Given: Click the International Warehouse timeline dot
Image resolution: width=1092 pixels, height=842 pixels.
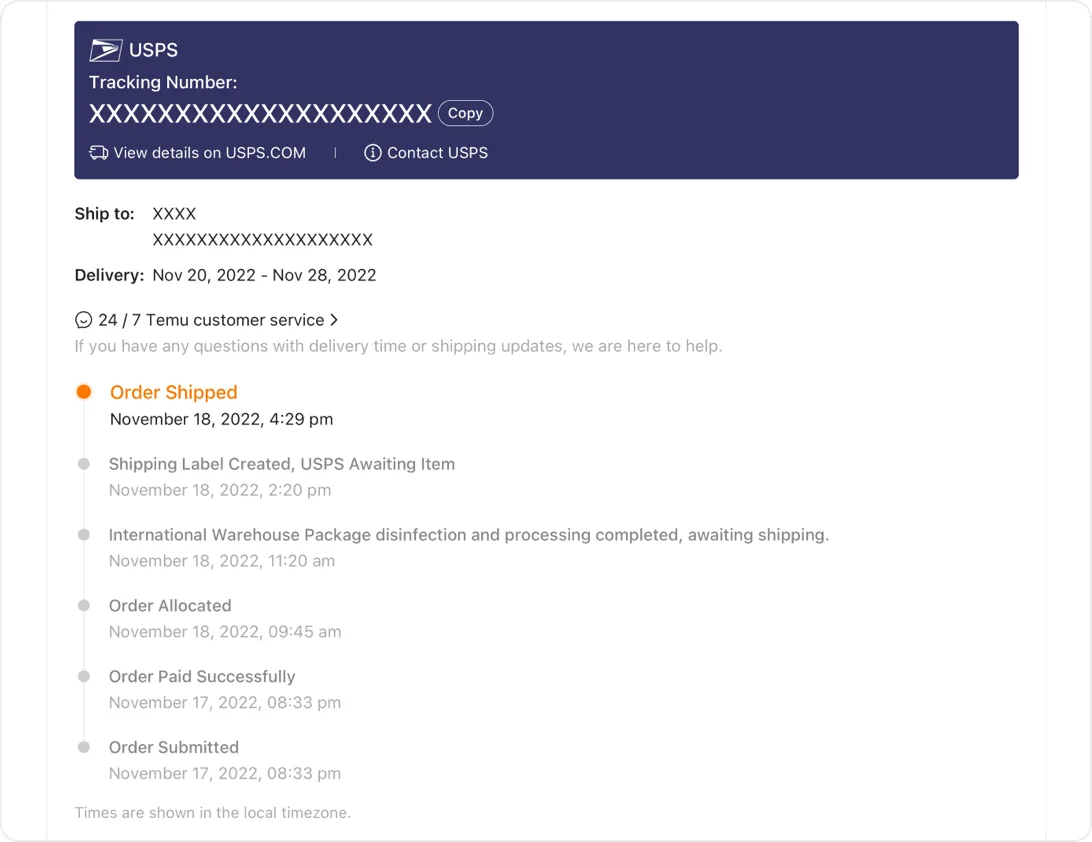Looking at the screenshot, I should pyautogui.click(x=84, y=535).
